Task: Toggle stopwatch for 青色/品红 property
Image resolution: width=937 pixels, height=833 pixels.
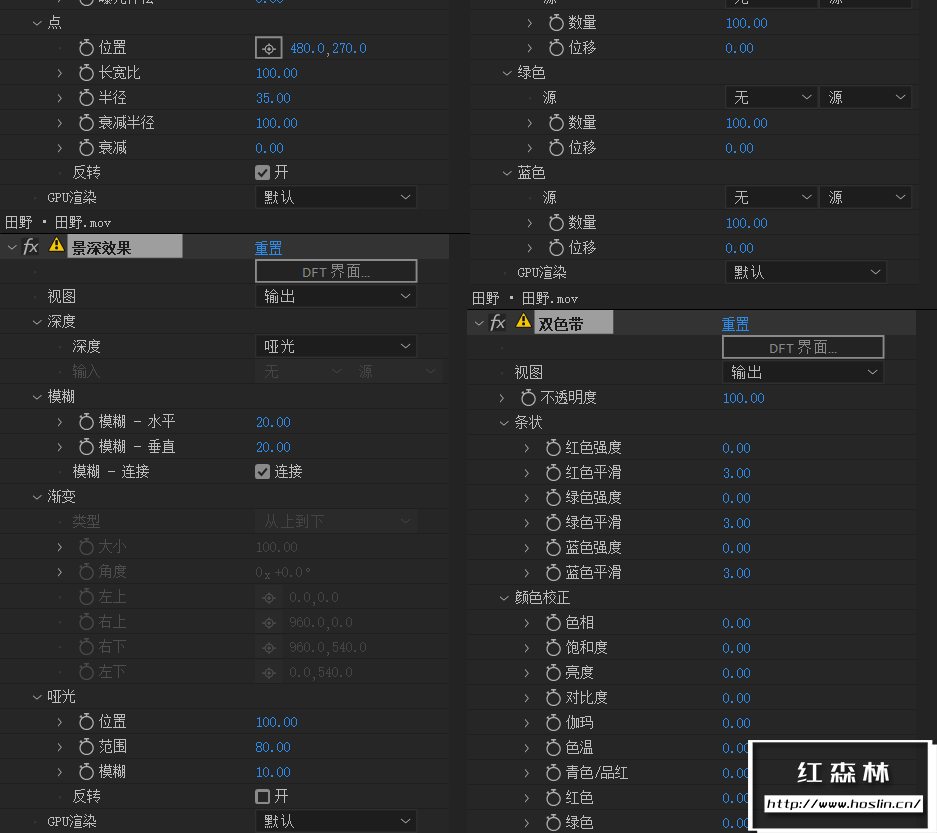Action: coord(553,774)
